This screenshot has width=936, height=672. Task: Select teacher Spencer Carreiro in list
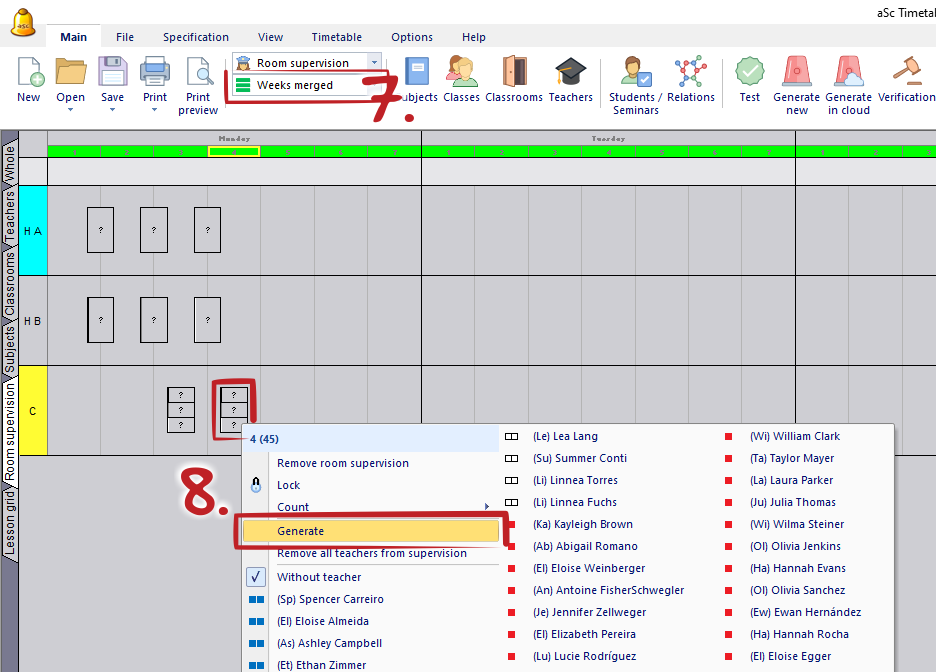pos(329,599)
